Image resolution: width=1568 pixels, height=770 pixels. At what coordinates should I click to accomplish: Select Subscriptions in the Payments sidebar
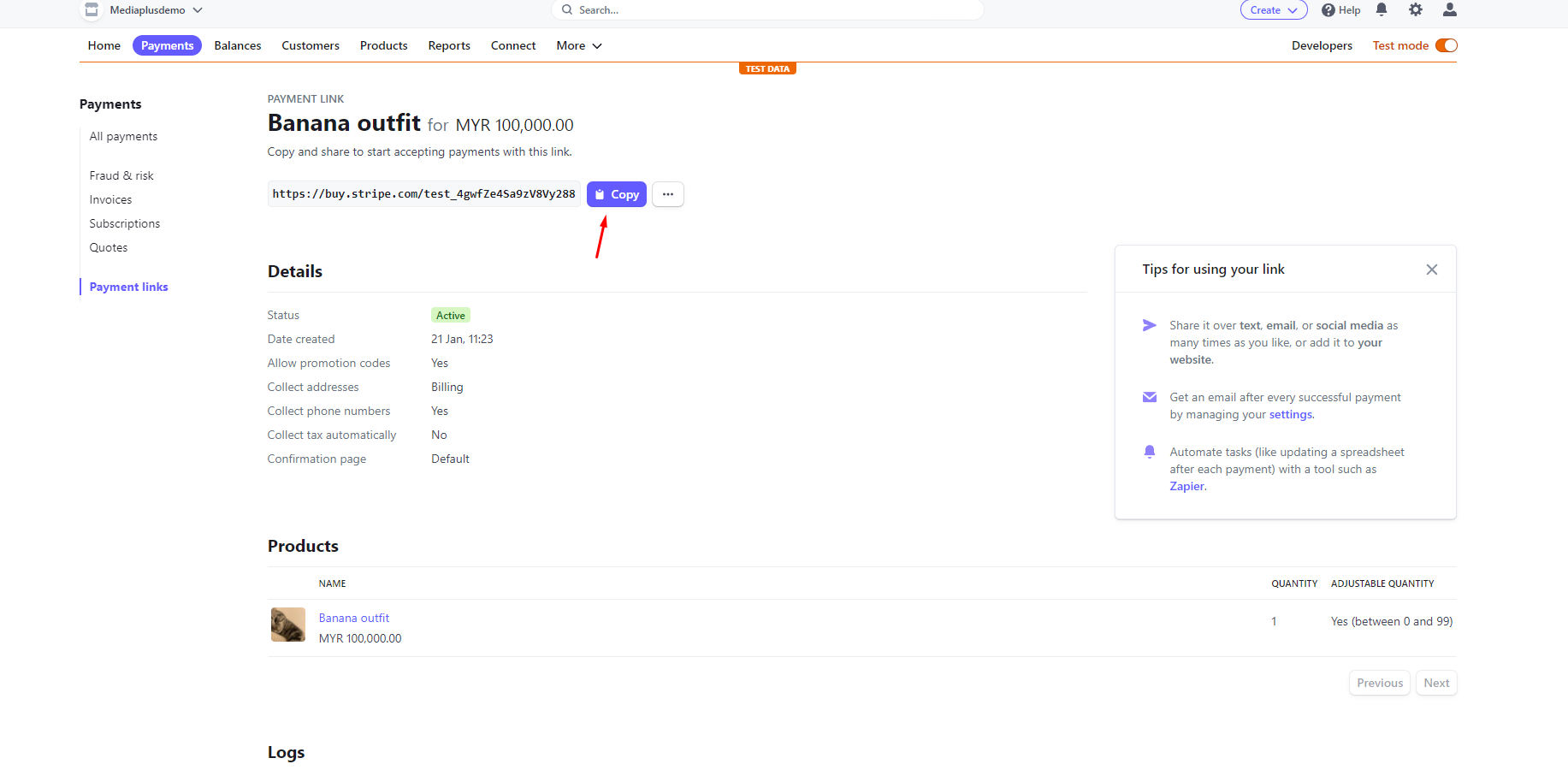point(125,223)
